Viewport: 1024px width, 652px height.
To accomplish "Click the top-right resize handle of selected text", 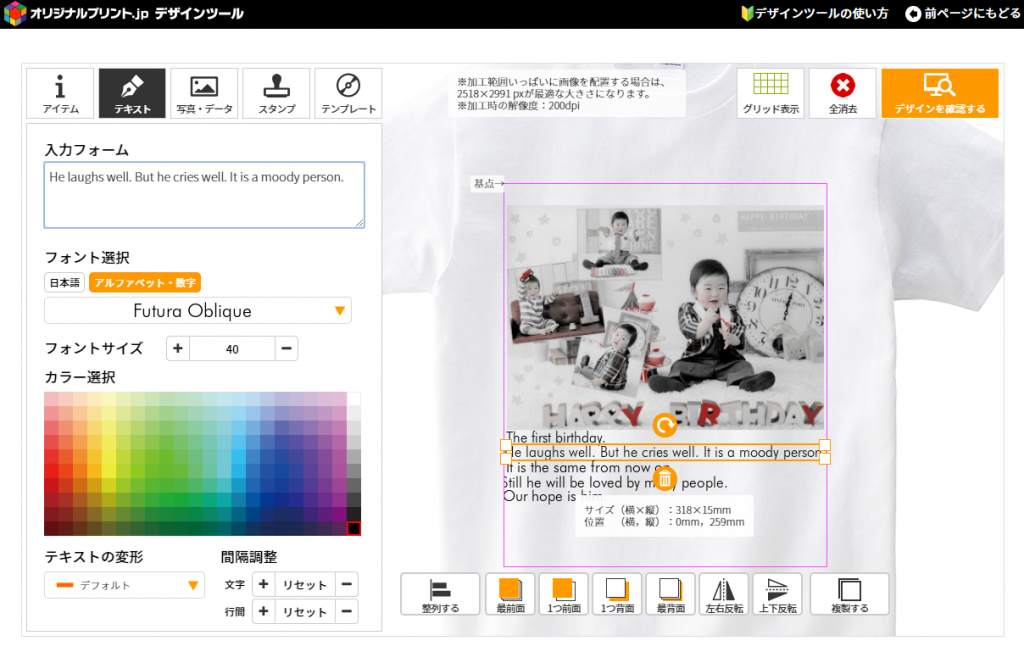I will point(825,446).
